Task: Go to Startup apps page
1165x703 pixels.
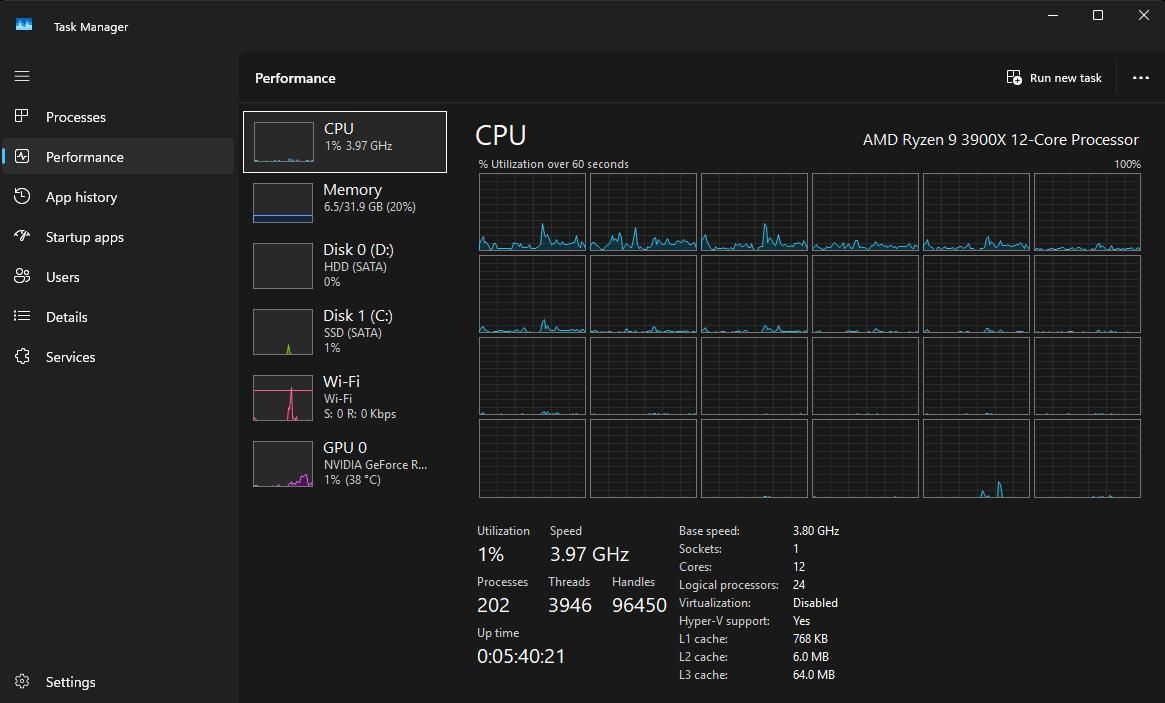Action: [x=118, y=237]
